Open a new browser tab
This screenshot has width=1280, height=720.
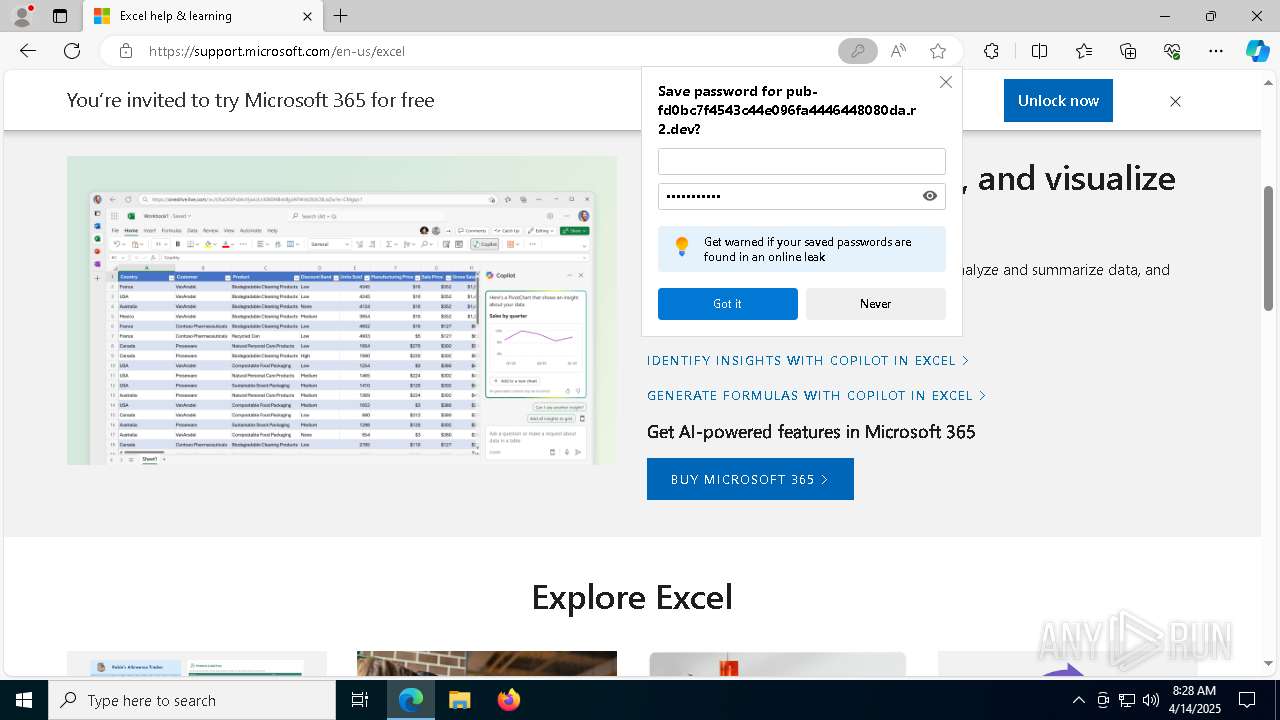click(x=341, y=16)
